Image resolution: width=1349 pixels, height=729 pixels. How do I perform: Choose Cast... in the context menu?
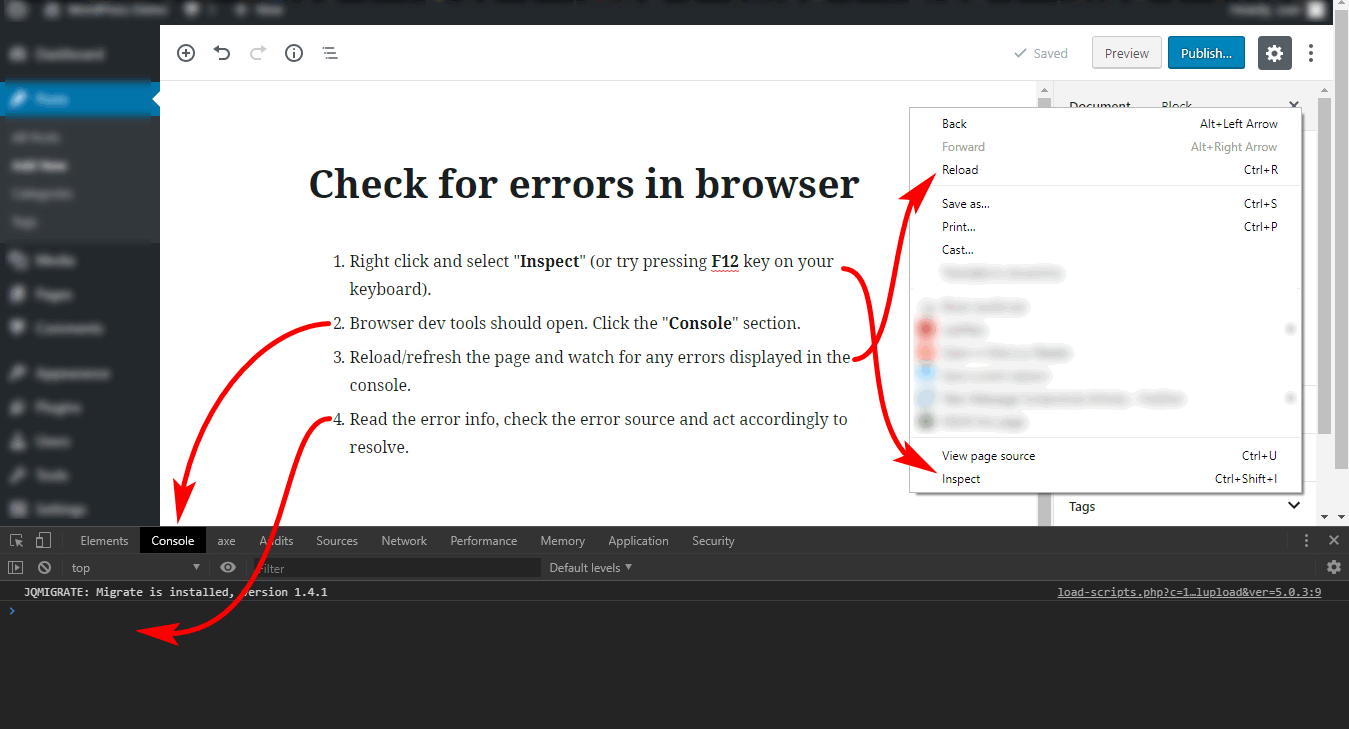pyautogui.click(x=1106, y=250)
